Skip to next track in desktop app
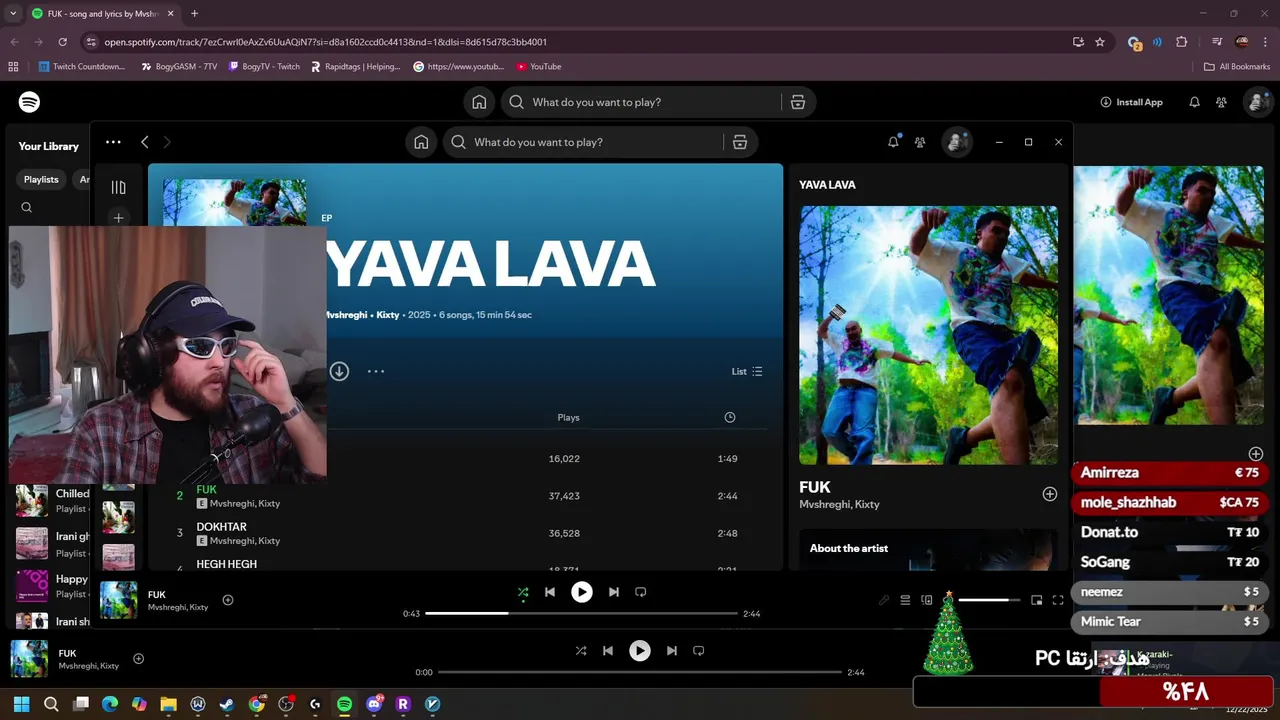This screenshot has width=1280, height=720. (x=614, y=592)
